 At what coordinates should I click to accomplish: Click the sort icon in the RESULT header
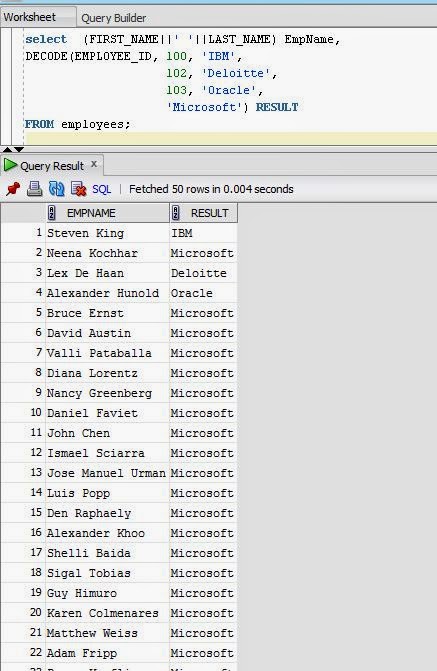(x=175, y=213)
